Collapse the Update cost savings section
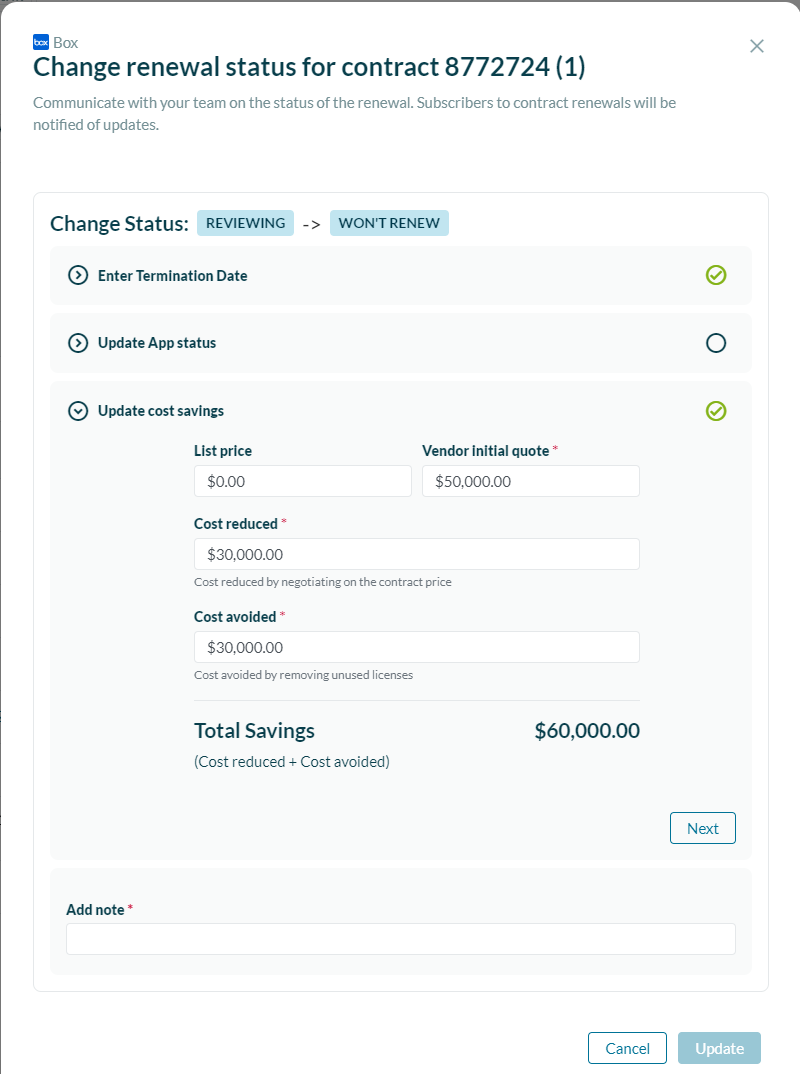 77,411
